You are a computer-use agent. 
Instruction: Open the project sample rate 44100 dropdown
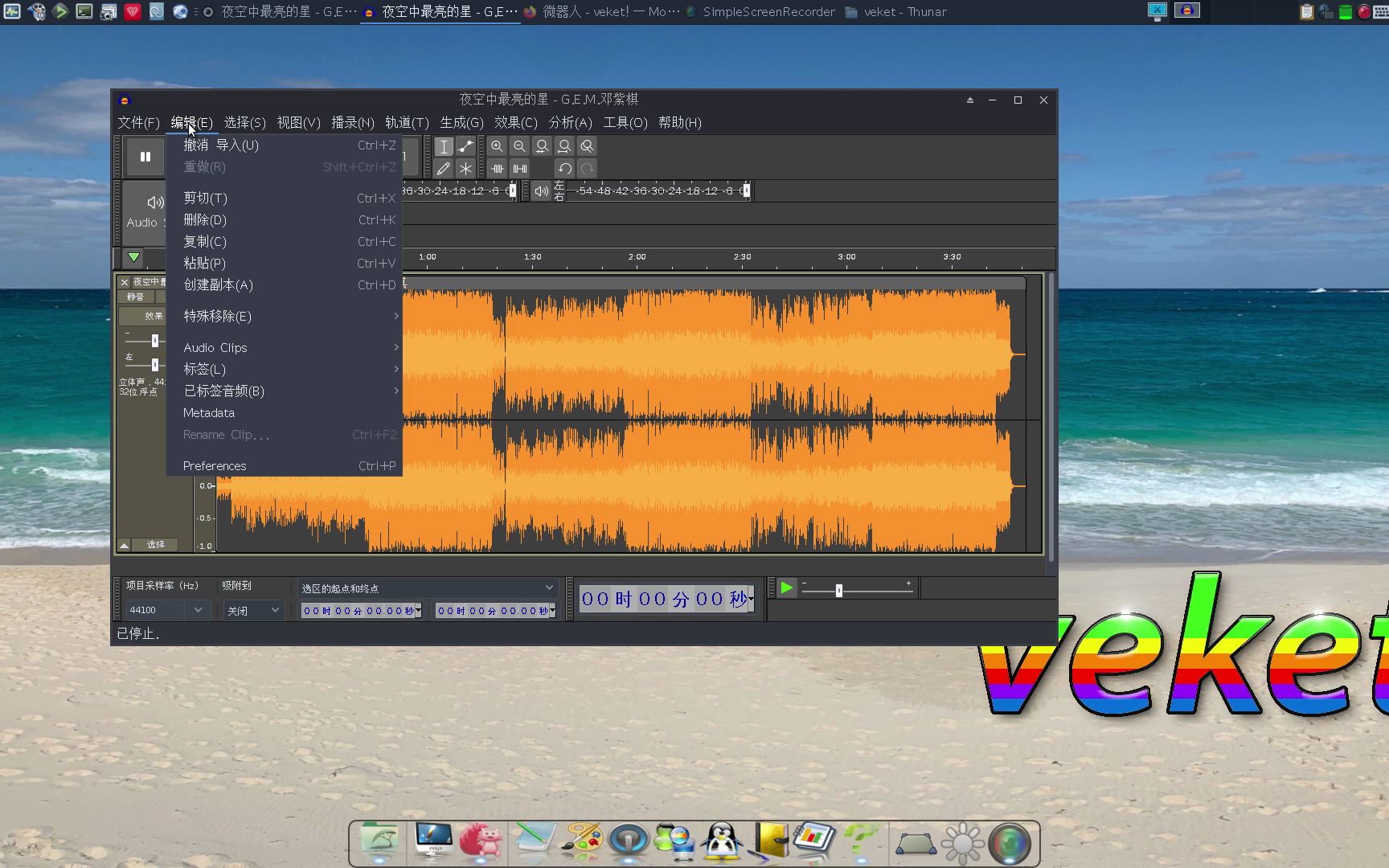[167, 611]
